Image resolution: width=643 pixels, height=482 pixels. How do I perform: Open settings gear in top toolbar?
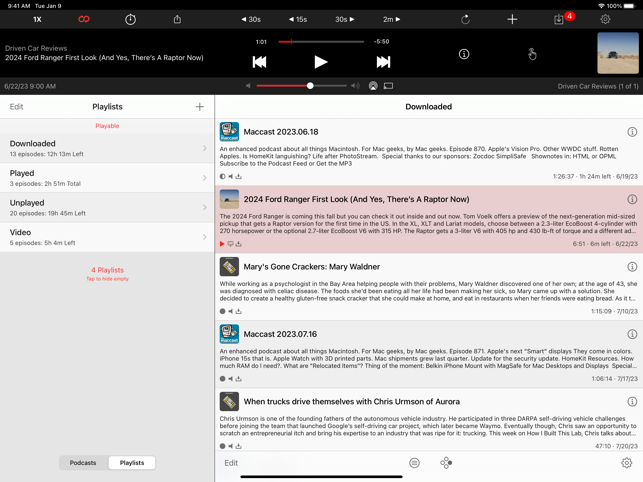pyautogui.click(x=605, y=19)
